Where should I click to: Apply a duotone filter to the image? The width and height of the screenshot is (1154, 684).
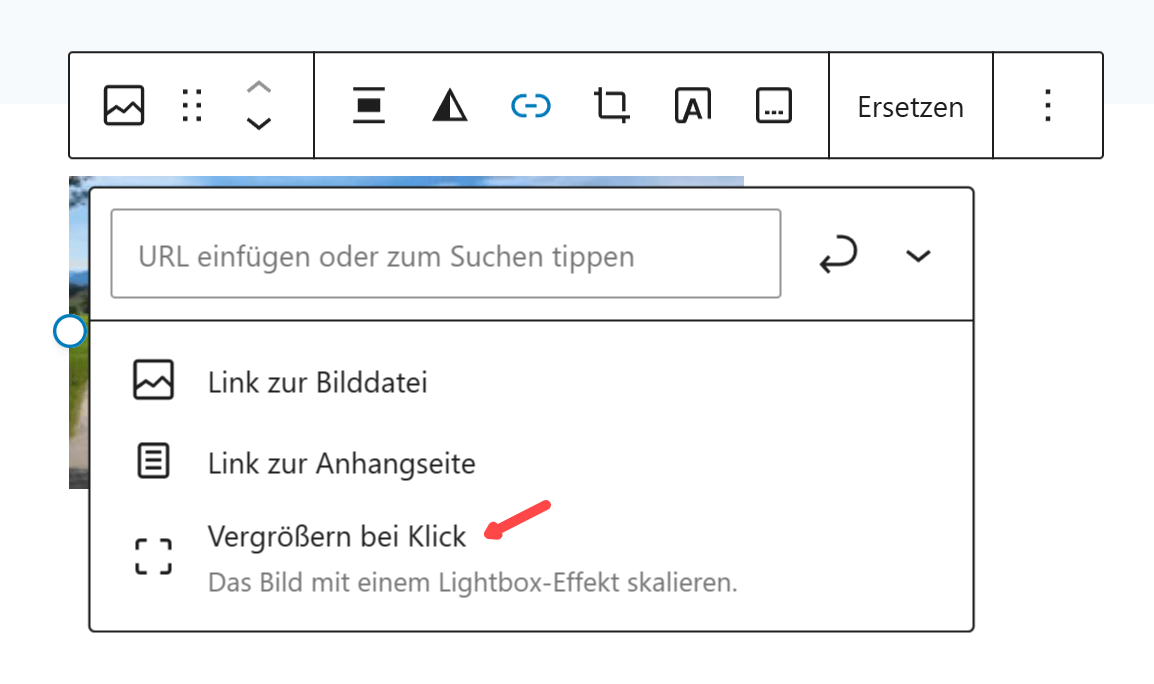[x=450, y=106]
